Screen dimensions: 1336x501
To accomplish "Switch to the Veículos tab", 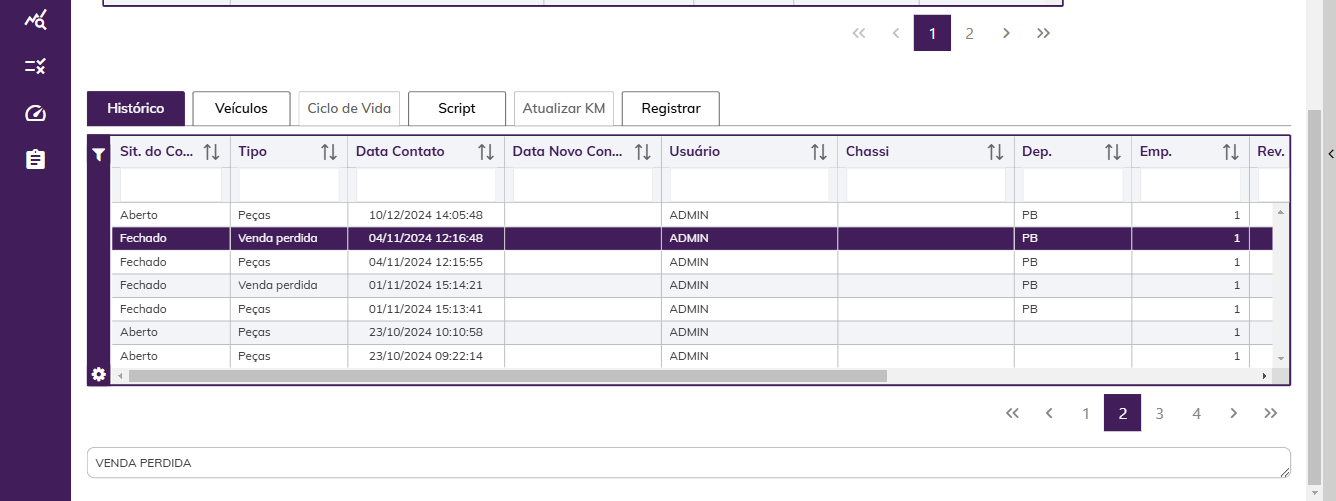I will tap(241, 108).
